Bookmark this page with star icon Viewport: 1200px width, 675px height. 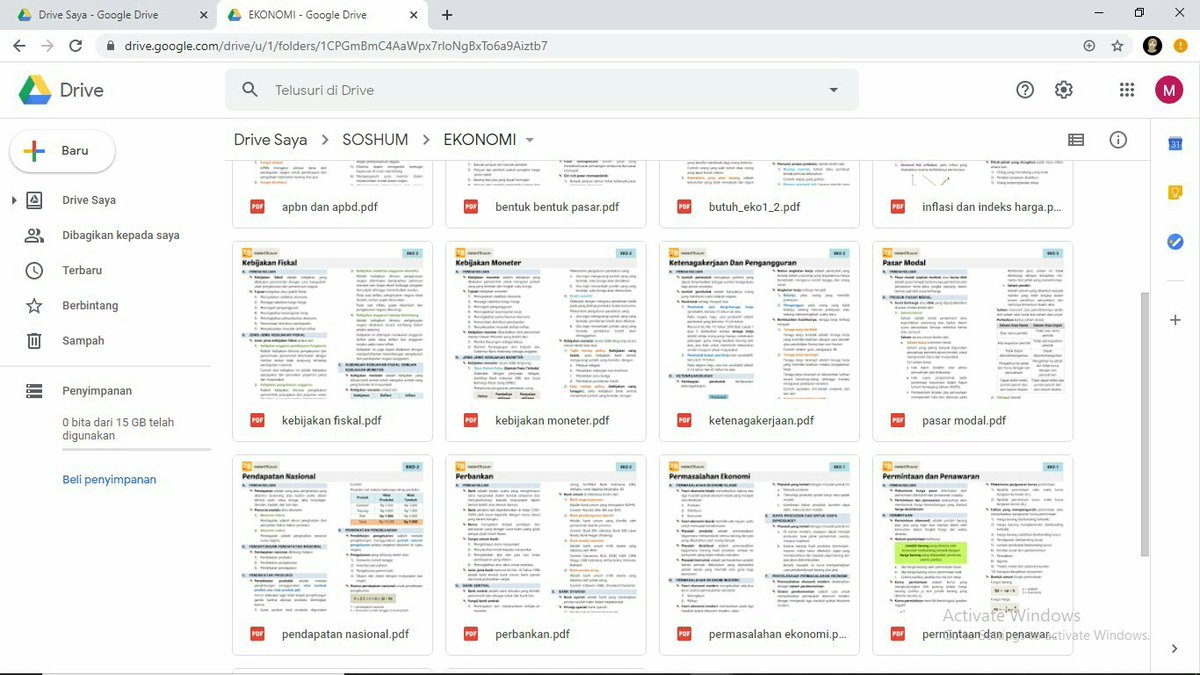(1117, 46)
